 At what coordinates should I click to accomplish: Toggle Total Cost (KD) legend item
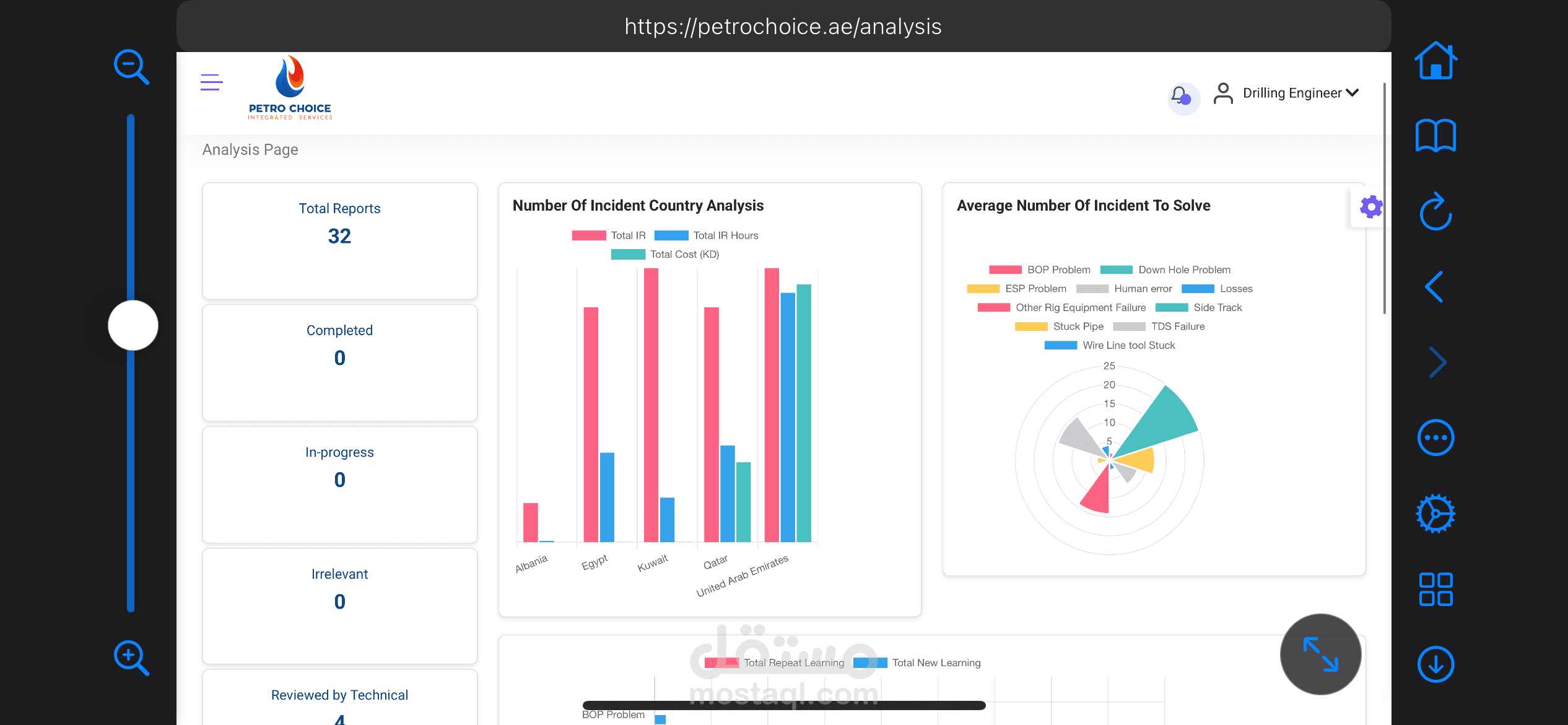[665, 254]
